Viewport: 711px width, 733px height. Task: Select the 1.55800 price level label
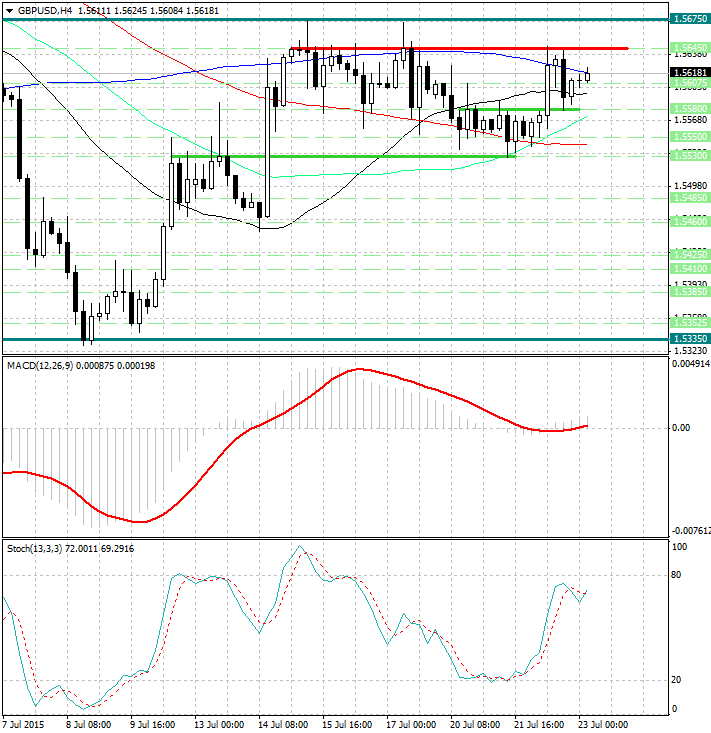point(690,108)
